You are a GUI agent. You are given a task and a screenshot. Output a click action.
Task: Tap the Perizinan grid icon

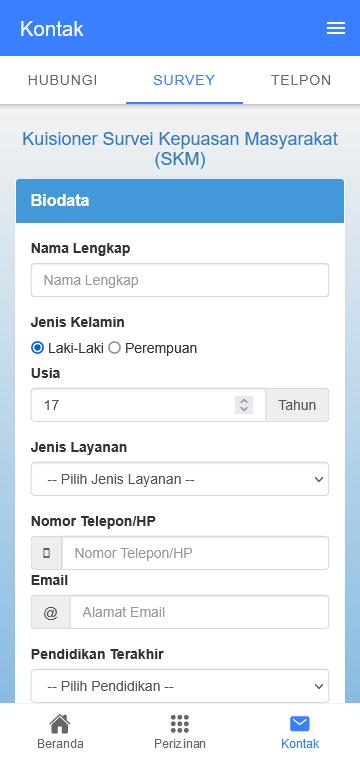pos(180,724)
